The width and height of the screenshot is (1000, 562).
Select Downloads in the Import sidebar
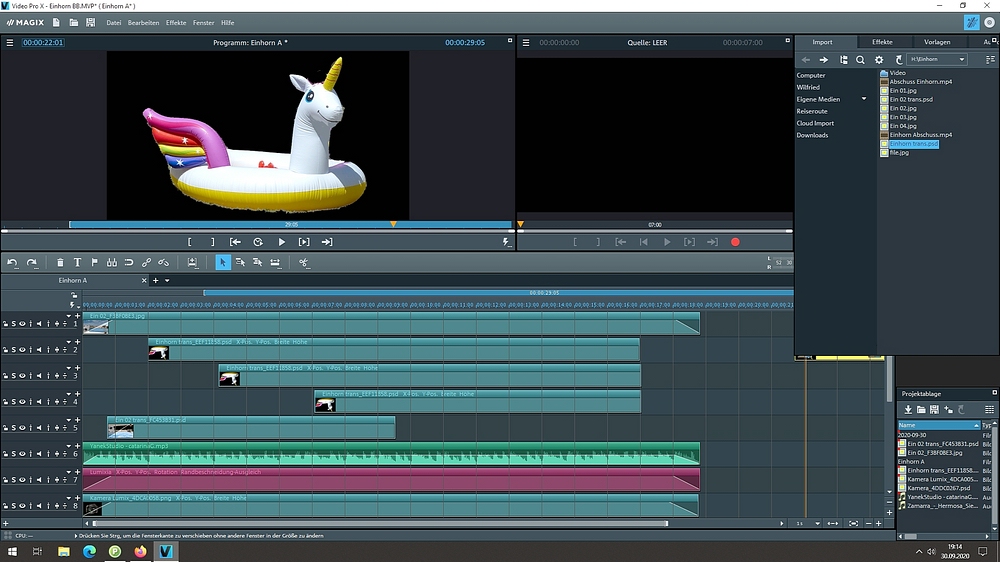[812, 135]
